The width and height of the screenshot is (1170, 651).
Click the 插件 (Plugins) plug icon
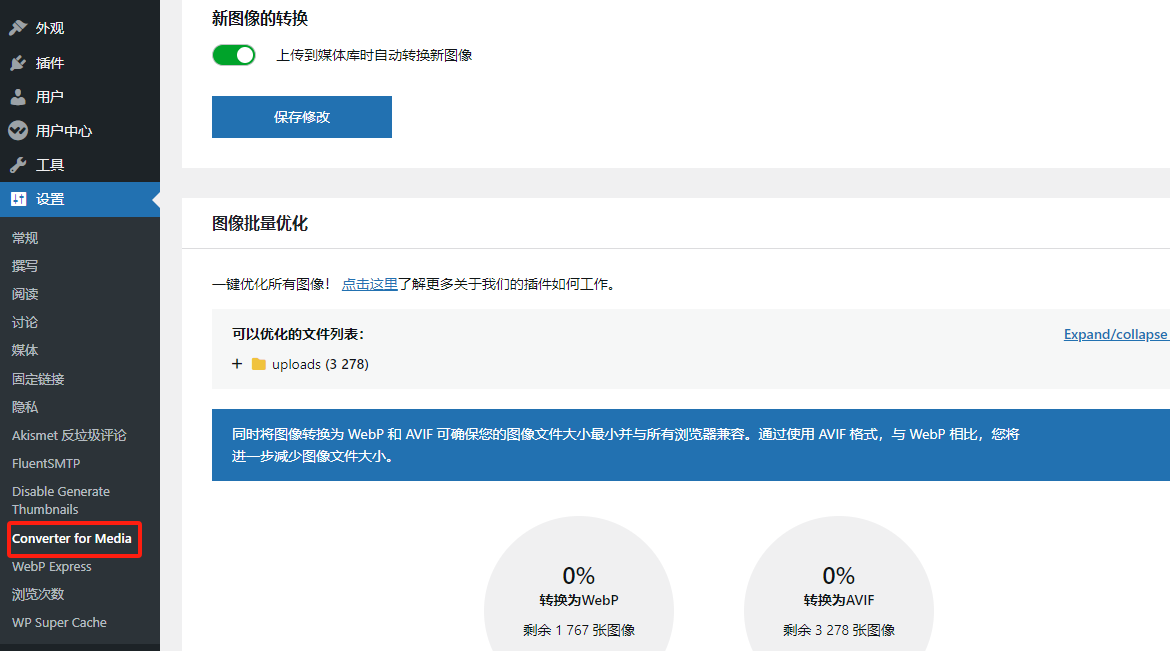coord(19,61)
